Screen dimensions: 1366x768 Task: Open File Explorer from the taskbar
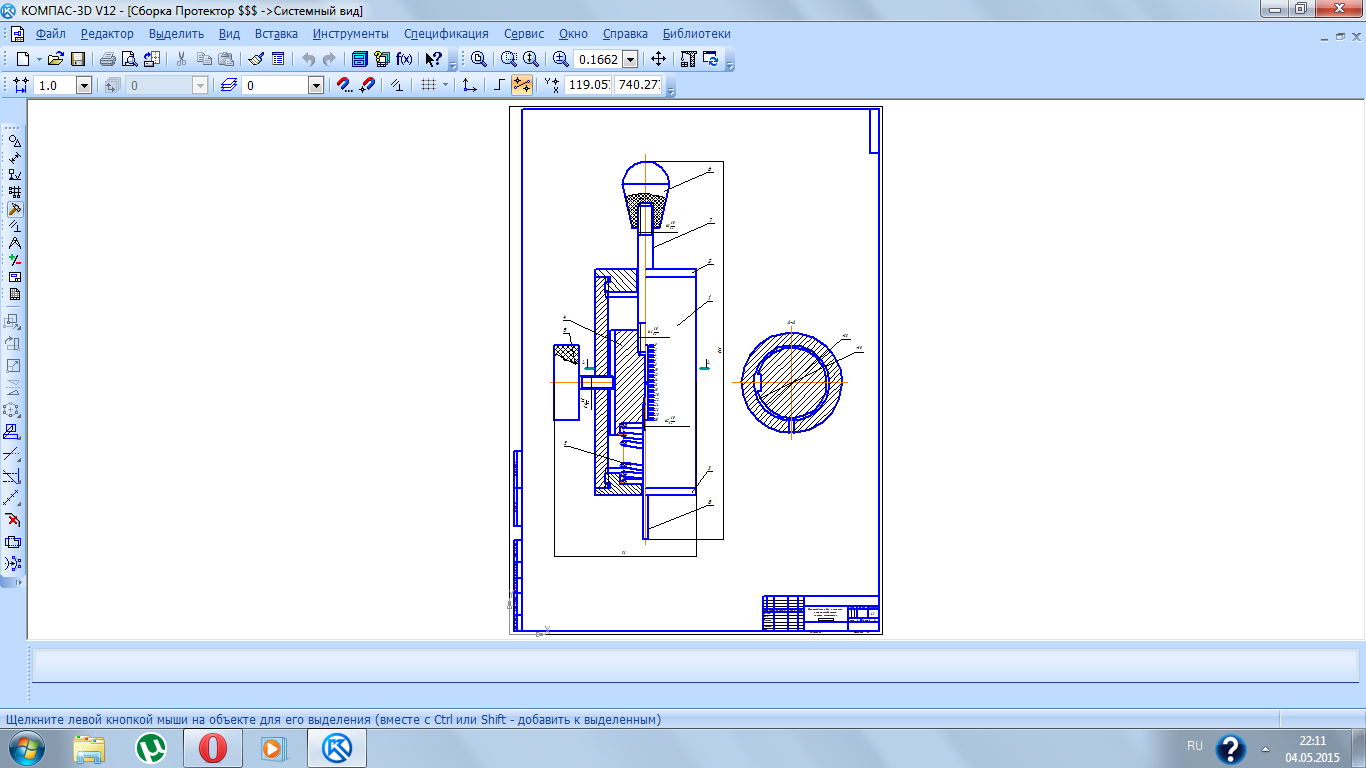(90, 748)
